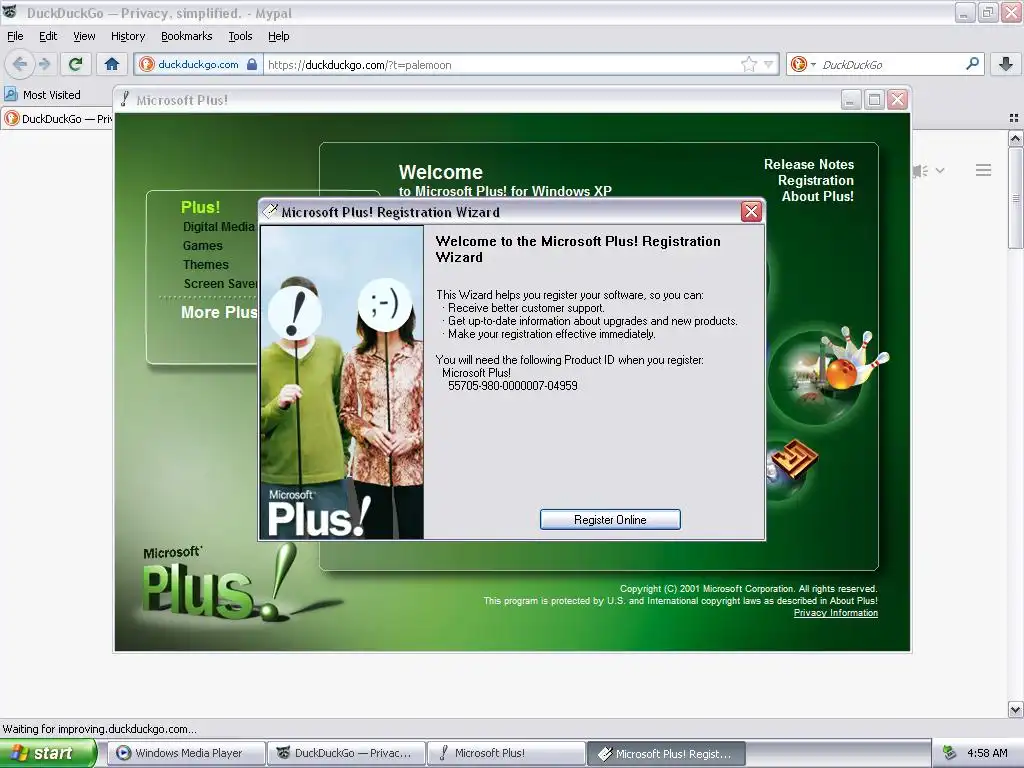The height and width of the screenshot is (768, 1024).
Task: Switch to Microsoft Plus! Registration taskbar item
Action: pos(666,754)
